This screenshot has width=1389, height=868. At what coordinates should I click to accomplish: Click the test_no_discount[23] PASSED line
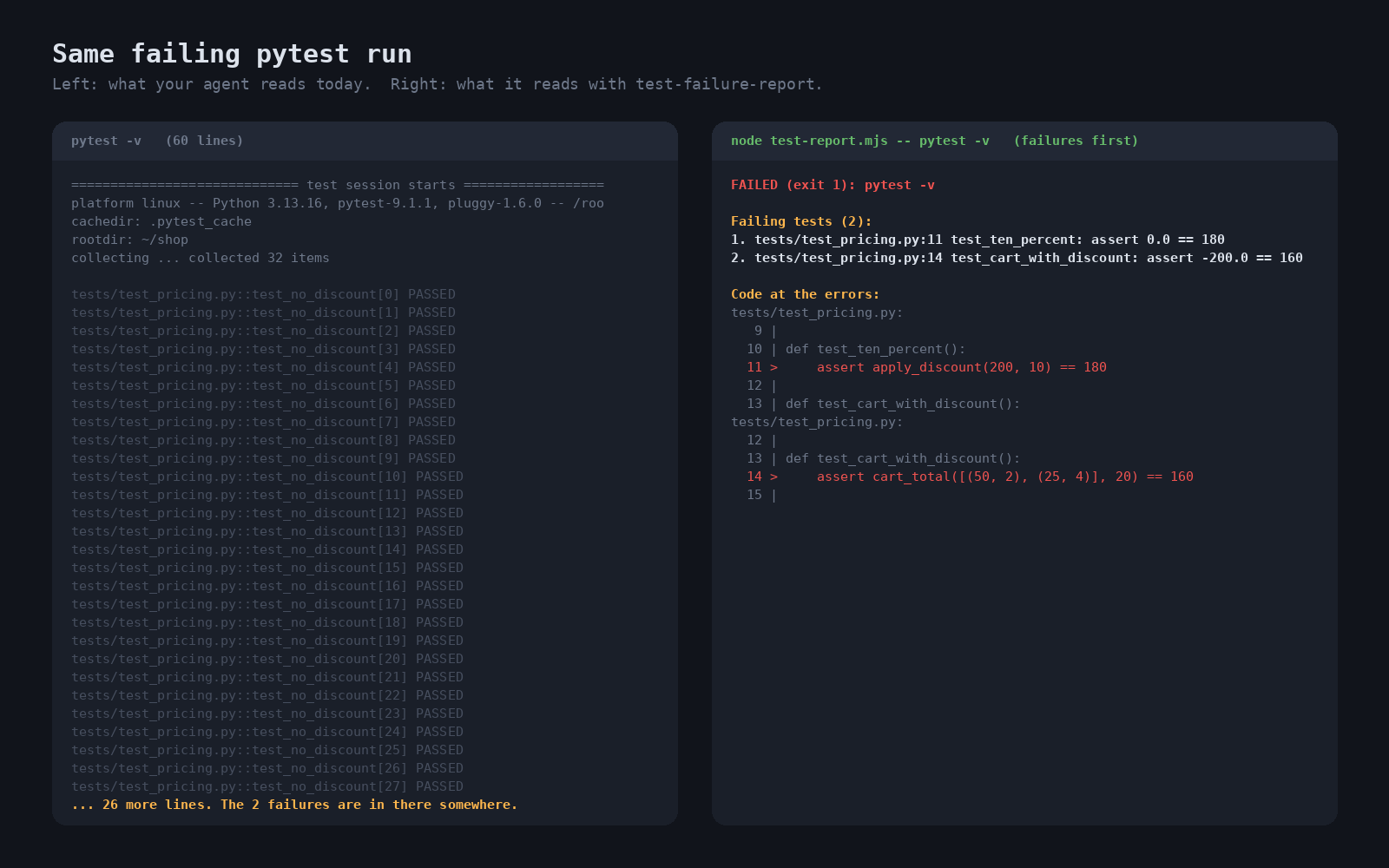tap(267, 713)
